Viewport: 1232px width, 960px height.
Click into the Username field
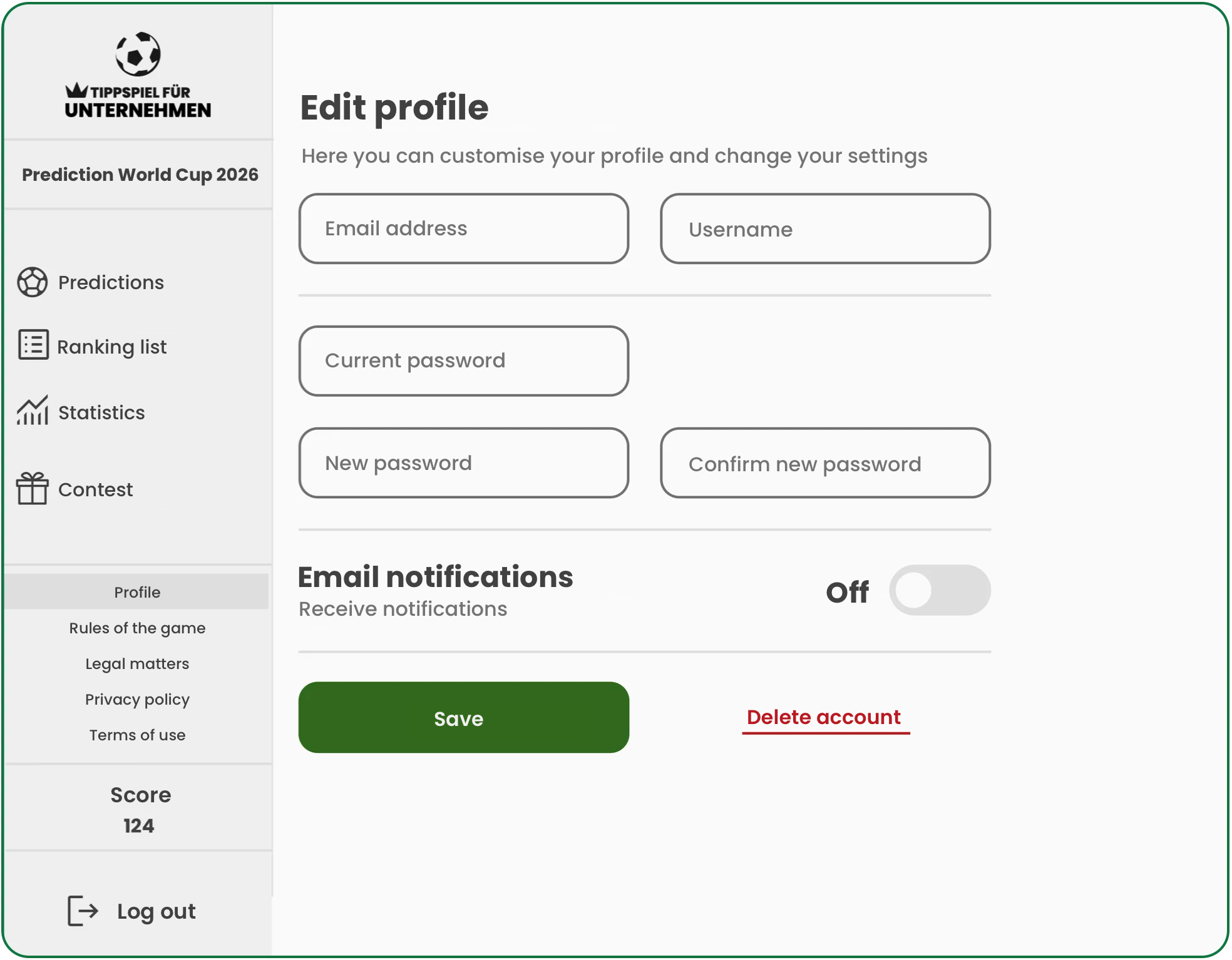tap(825, 228)
